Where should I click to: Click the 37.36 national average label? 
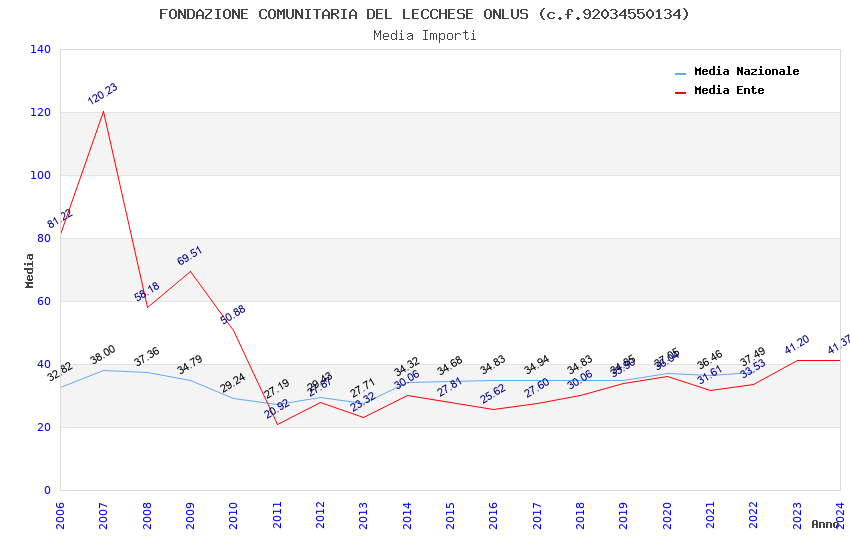147,357
